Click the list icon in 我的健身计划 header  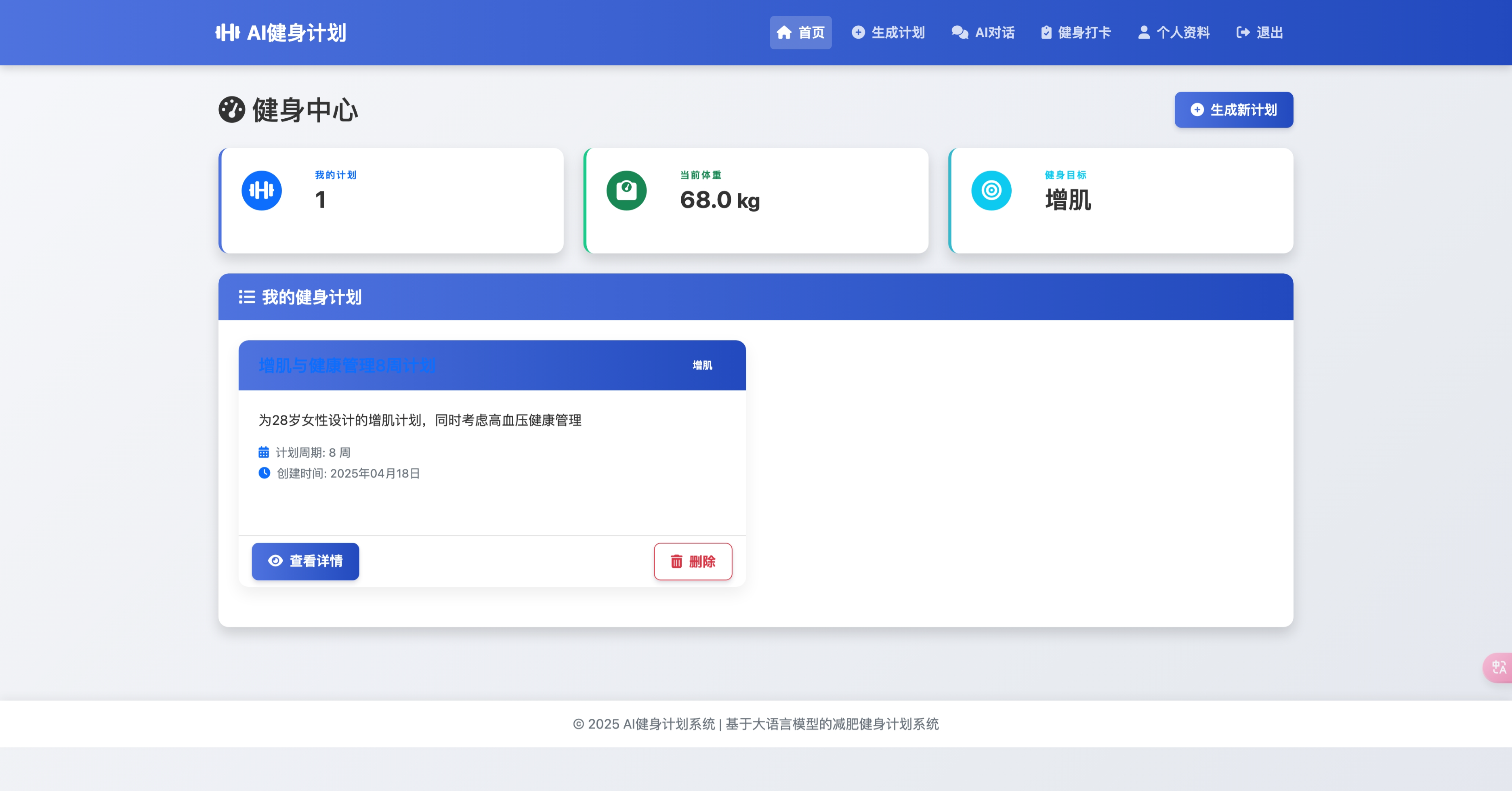[246, 297]
